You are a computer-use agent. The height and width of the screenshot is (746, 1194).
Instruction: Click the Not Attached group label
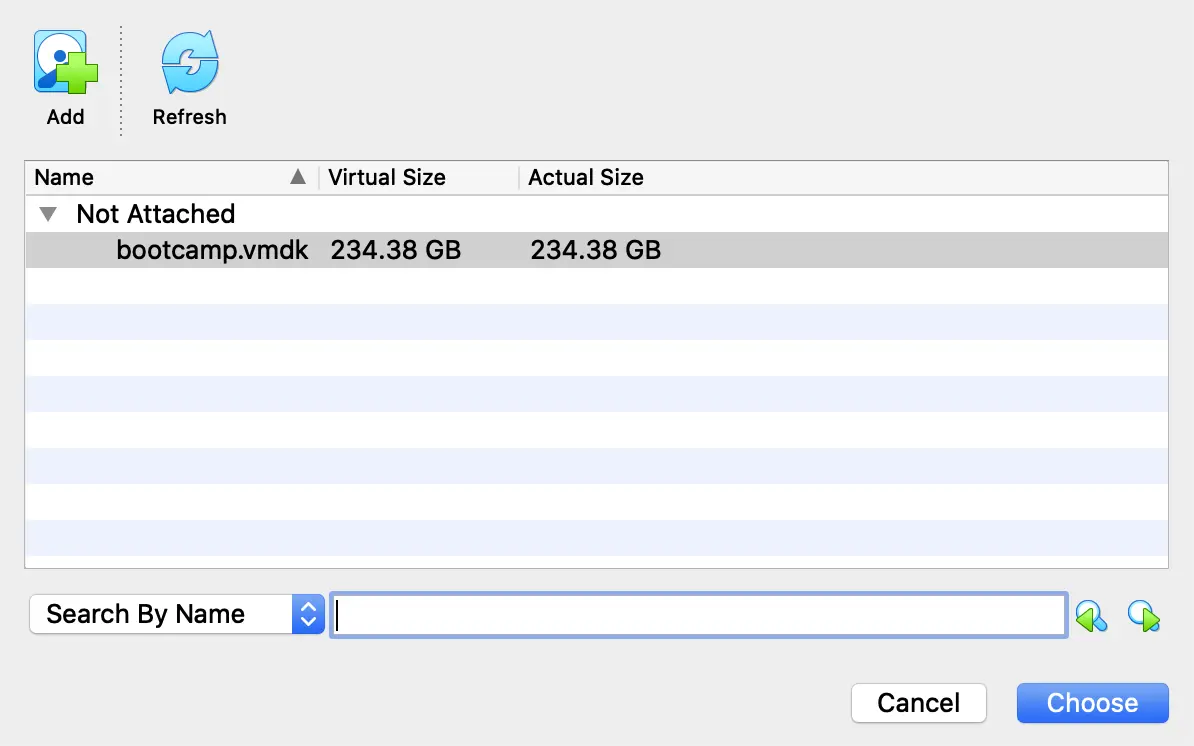[x=156, y=213]
